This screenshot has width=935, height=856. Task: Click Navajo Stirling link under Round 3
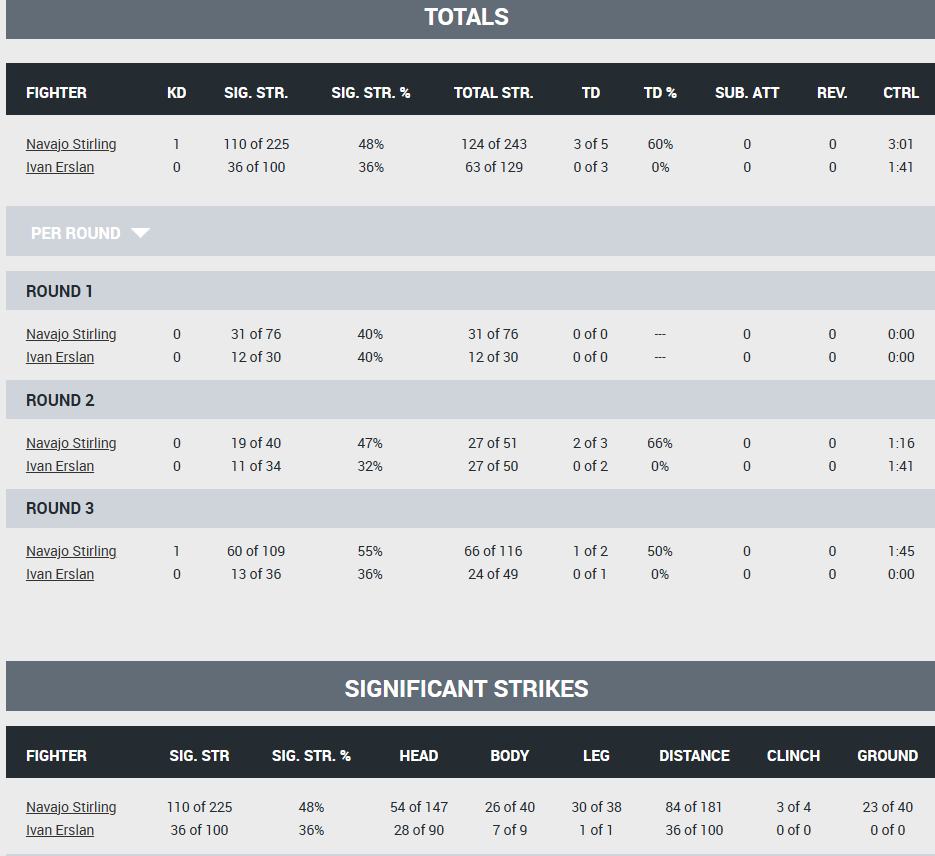71,551
